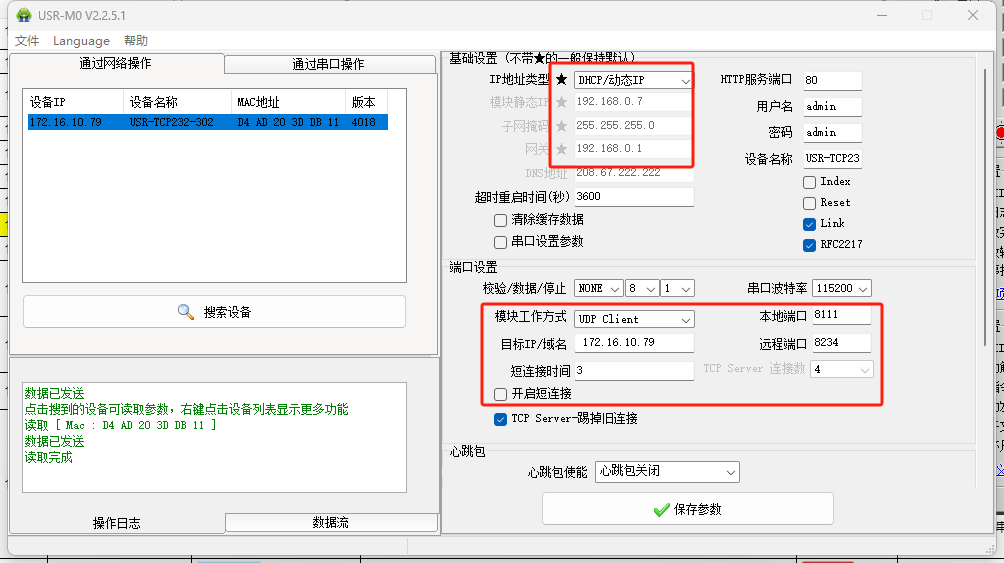This screenshot has width=1004, height=563.
Task: Click the log line 读取完成
Action: 49,457
